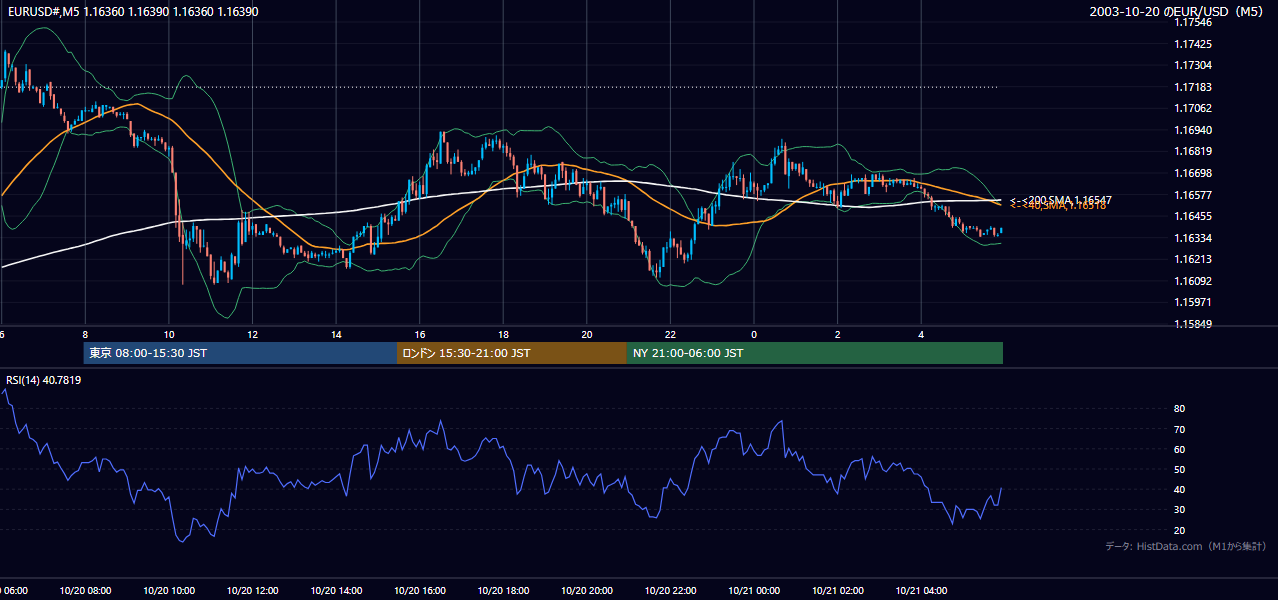Click hour label 22 under price chart
Viewport: 1278px width, 600px height.
click(670, 335)
